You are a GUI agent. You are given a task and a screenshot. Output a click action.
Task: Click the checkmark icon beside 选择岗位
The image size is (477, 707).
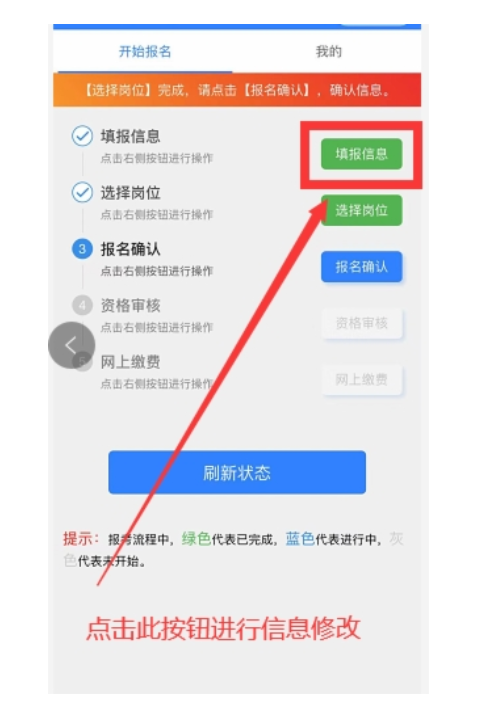tap(82, 192)
